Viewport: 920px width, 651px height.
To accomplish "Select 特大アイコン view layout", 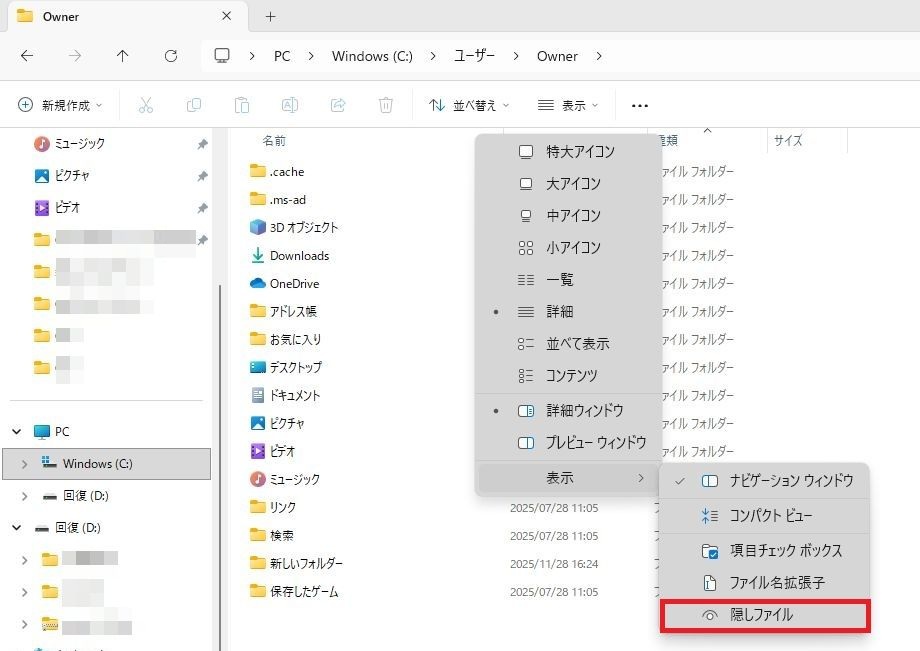I will coord(580,152).
